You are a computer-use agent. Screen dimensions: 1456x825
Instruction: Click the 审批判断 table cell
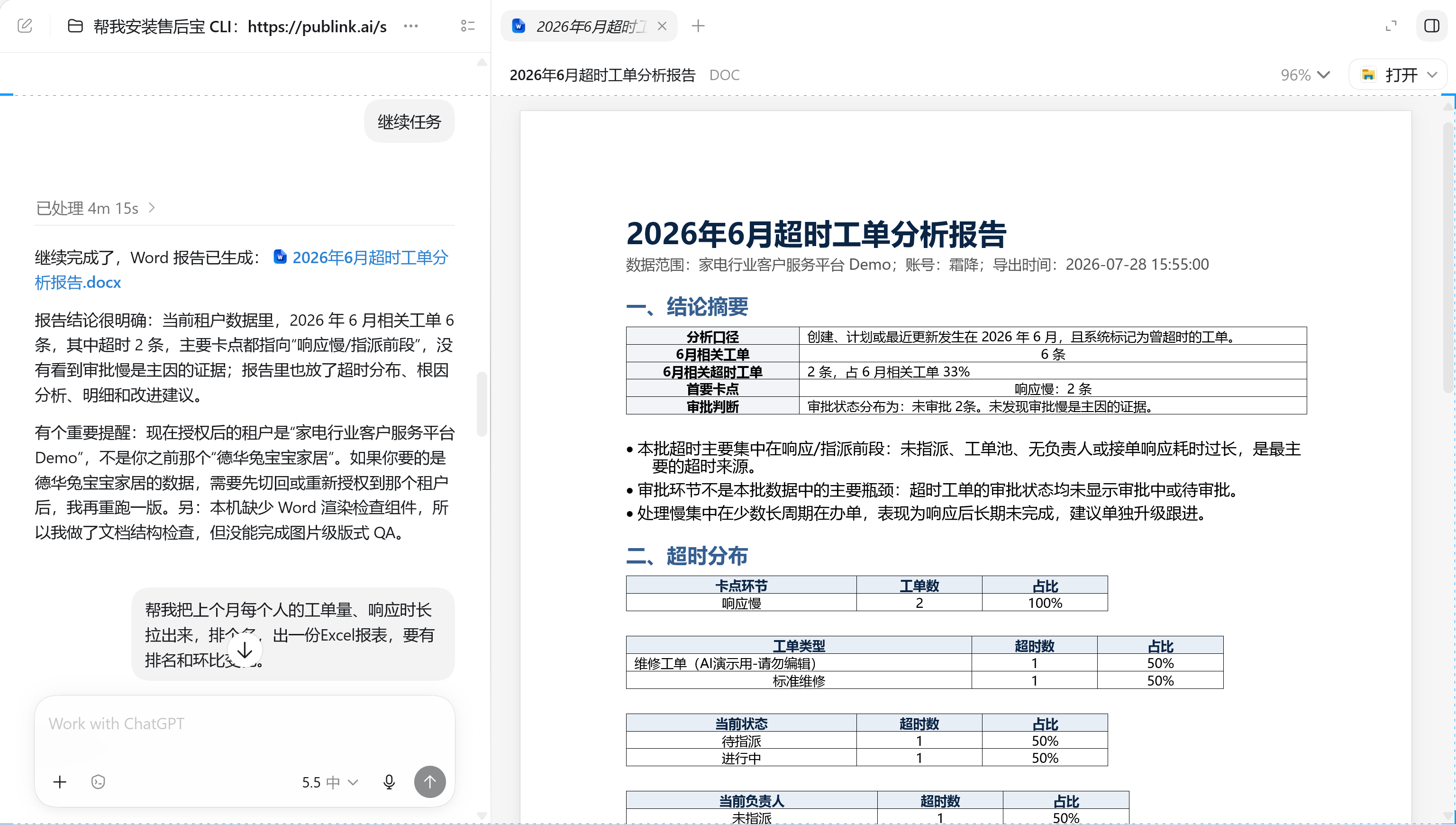coord(712,406)
